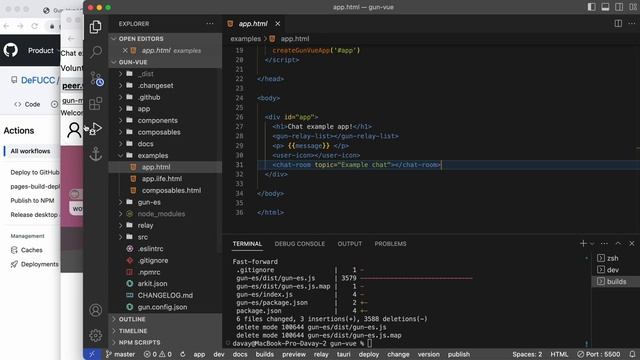Open the launch profile dropdown next to new terminal
The width and height of the screenshot is (640, 360).
[x=592, y=244]
